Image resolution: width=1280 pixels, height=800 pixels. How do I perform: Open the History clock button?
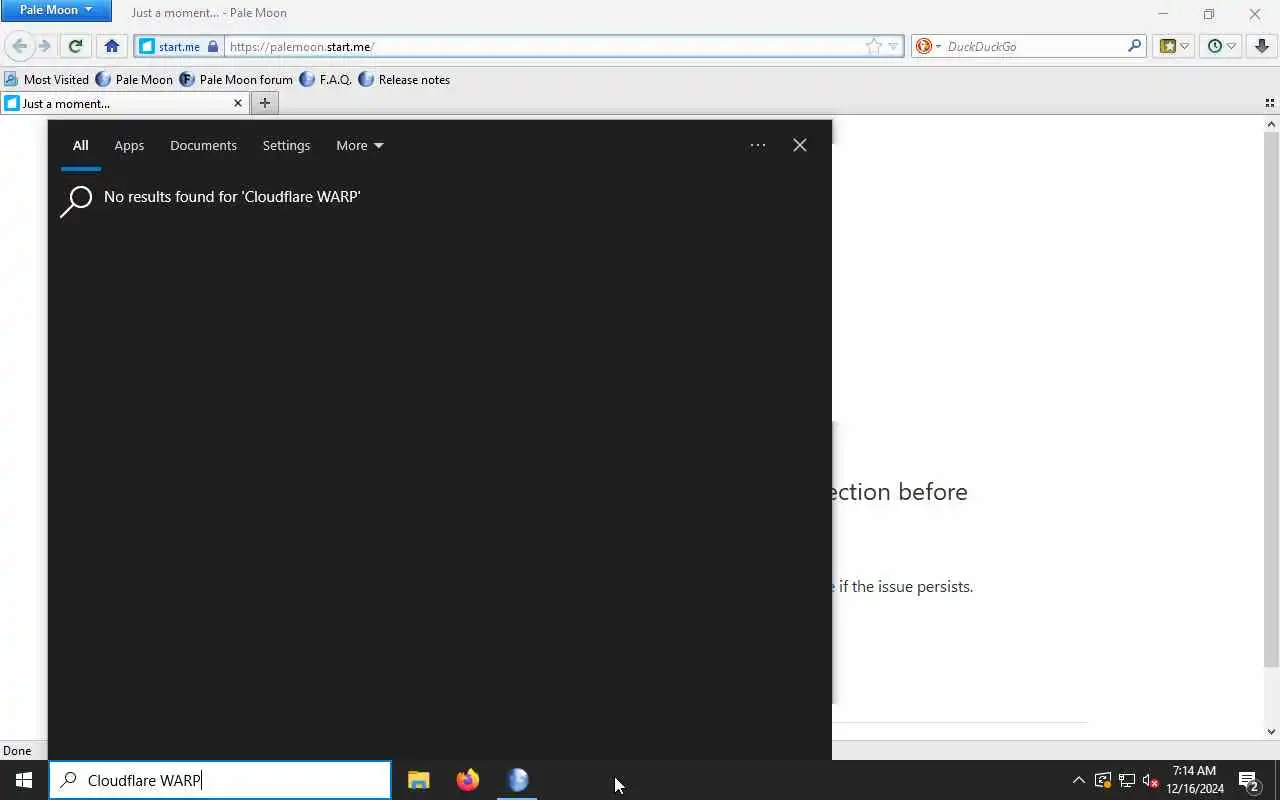tap(1214, 46)
